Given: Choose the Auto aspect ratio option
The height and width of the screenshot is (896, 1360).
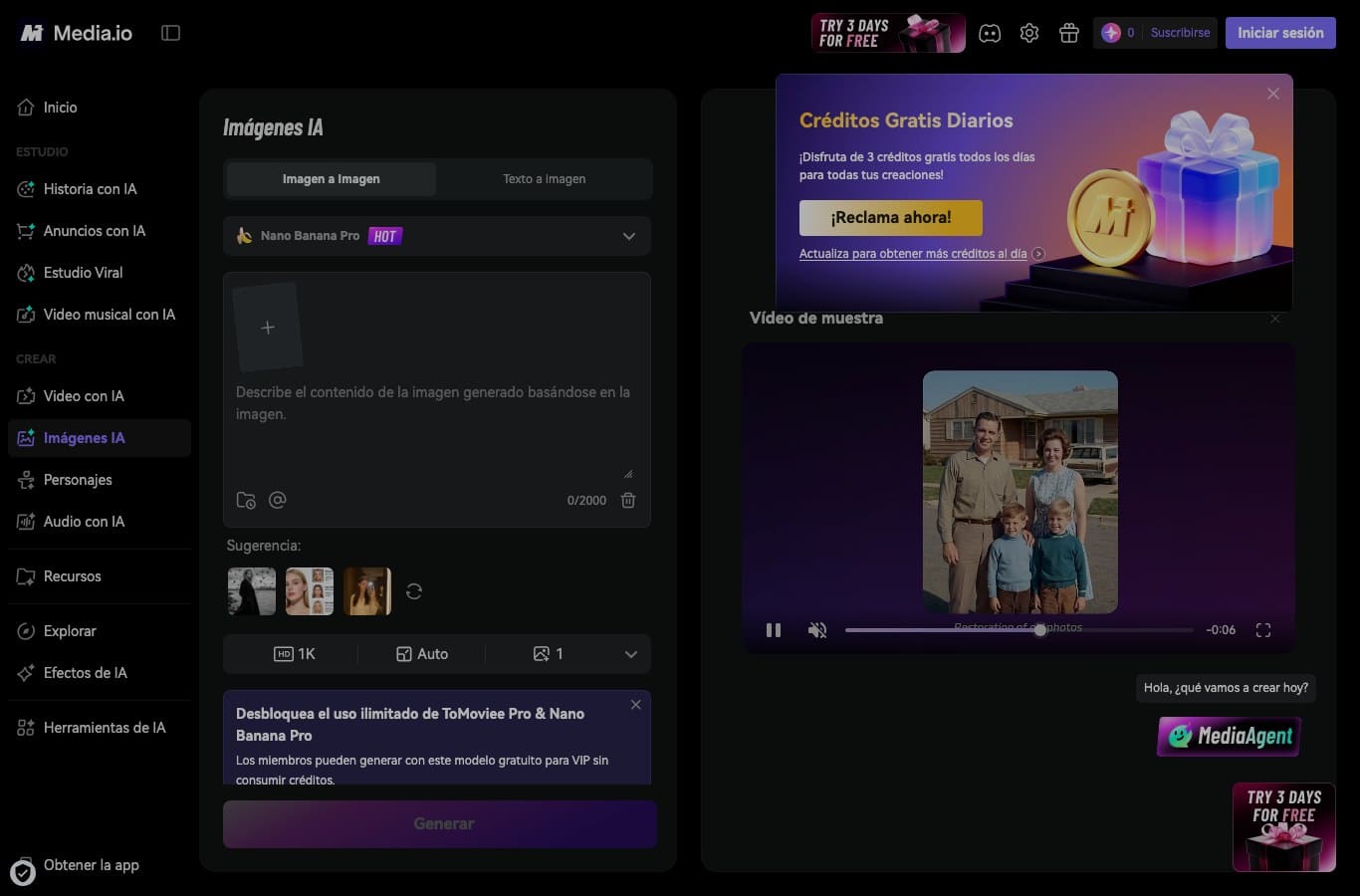Looking at the screenshot, I should point(422,654).
